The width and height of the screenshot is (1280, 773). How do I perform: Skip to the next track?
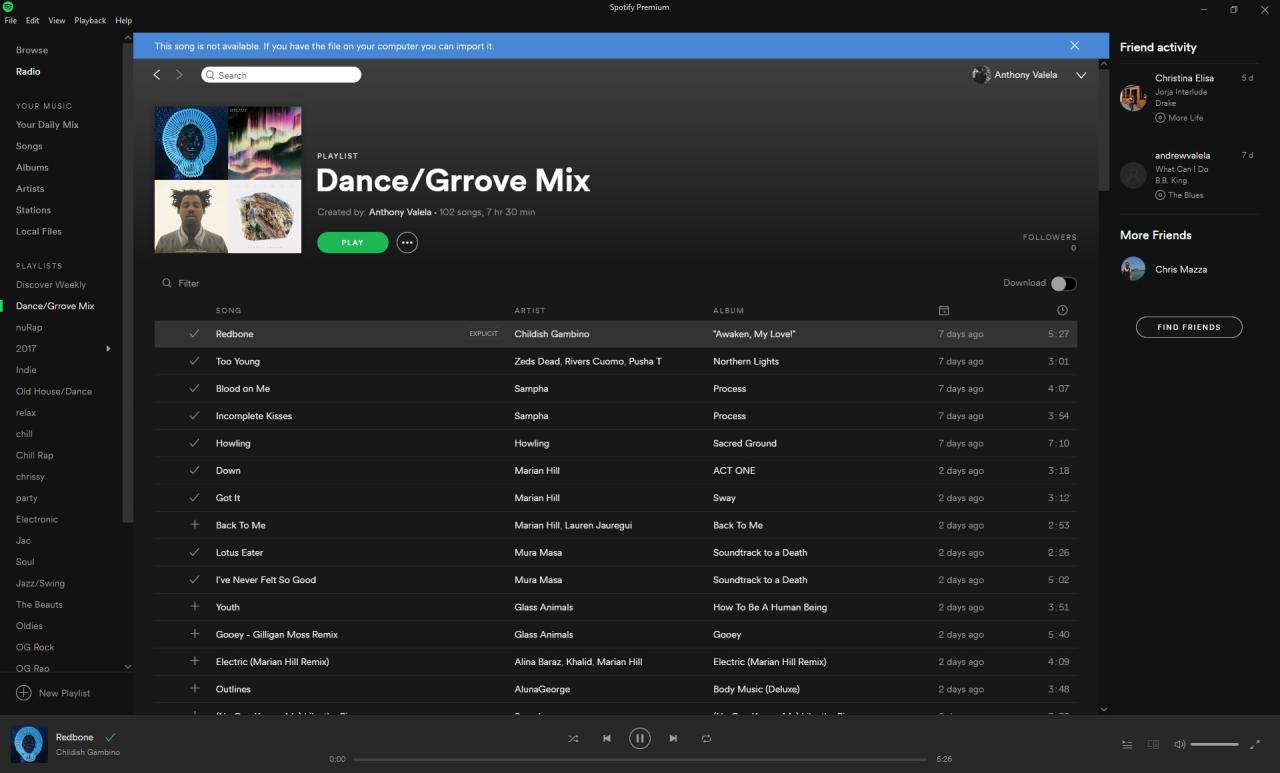pyautogui.click(x=673, y=739)
